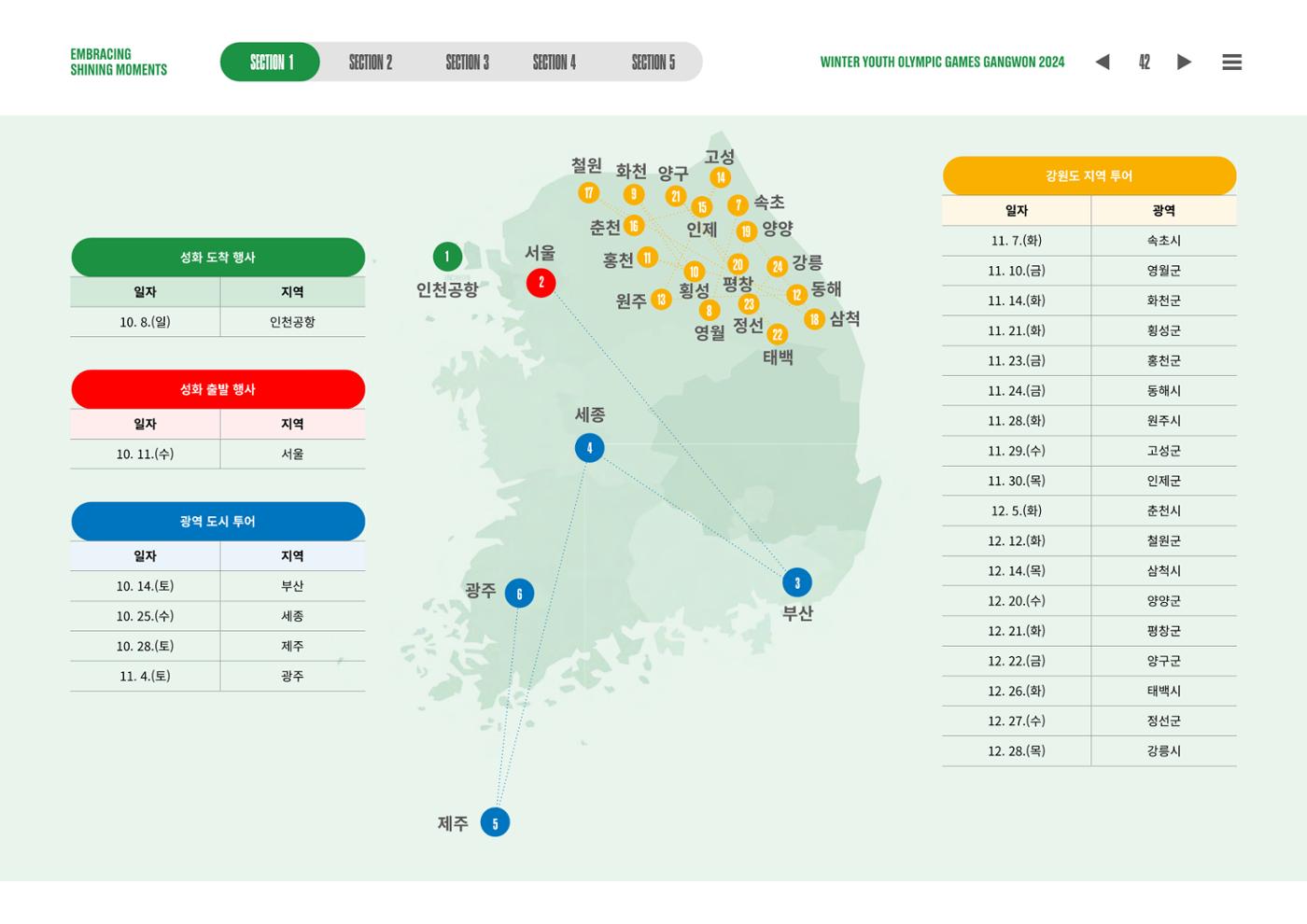Click the 11. 7.(화) date cell
Viewport: 1307px width, 924px height.
1017,241
